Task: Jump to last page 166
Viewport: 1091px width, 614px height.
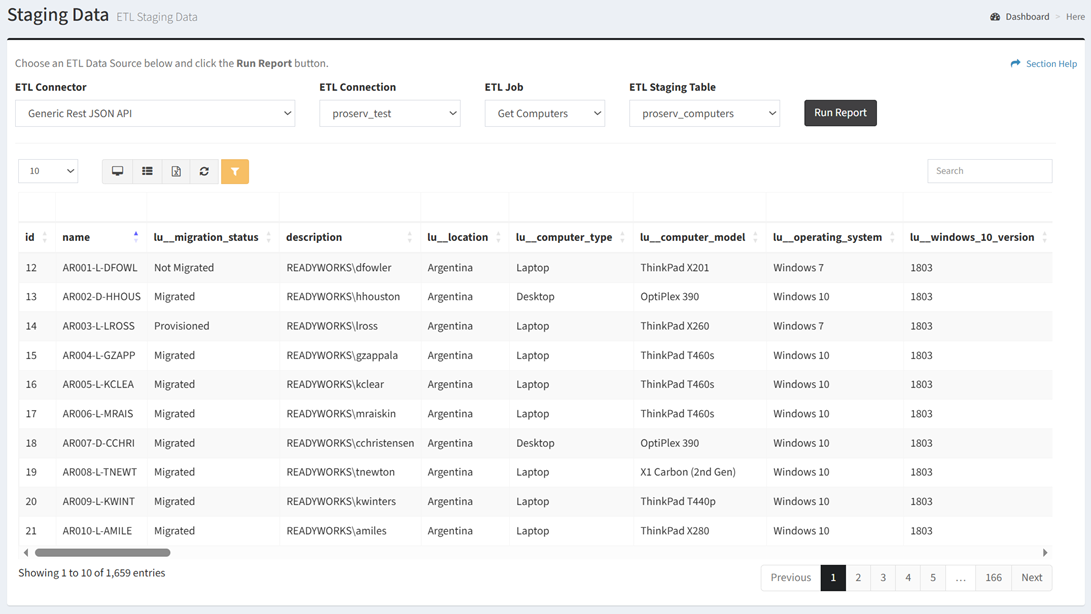Action: pyautogui.click(x=993, y=577)
